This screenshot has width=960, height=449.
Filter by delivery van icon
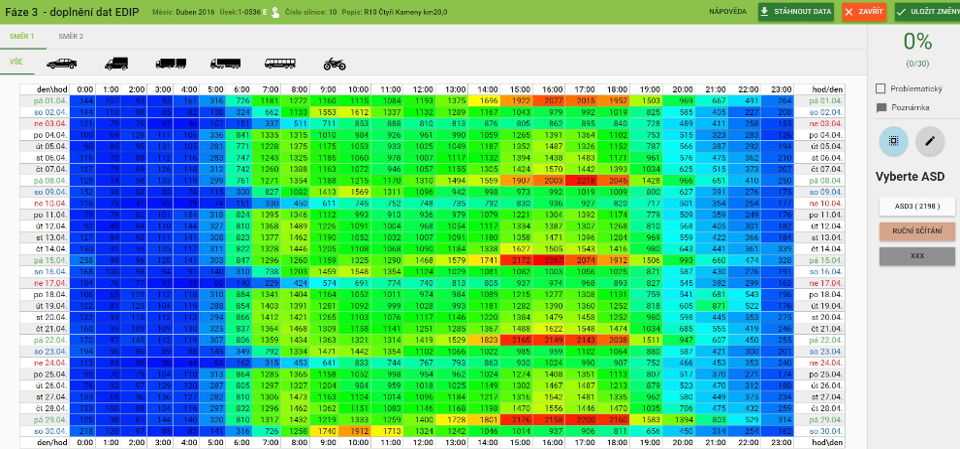click(116, 63)
